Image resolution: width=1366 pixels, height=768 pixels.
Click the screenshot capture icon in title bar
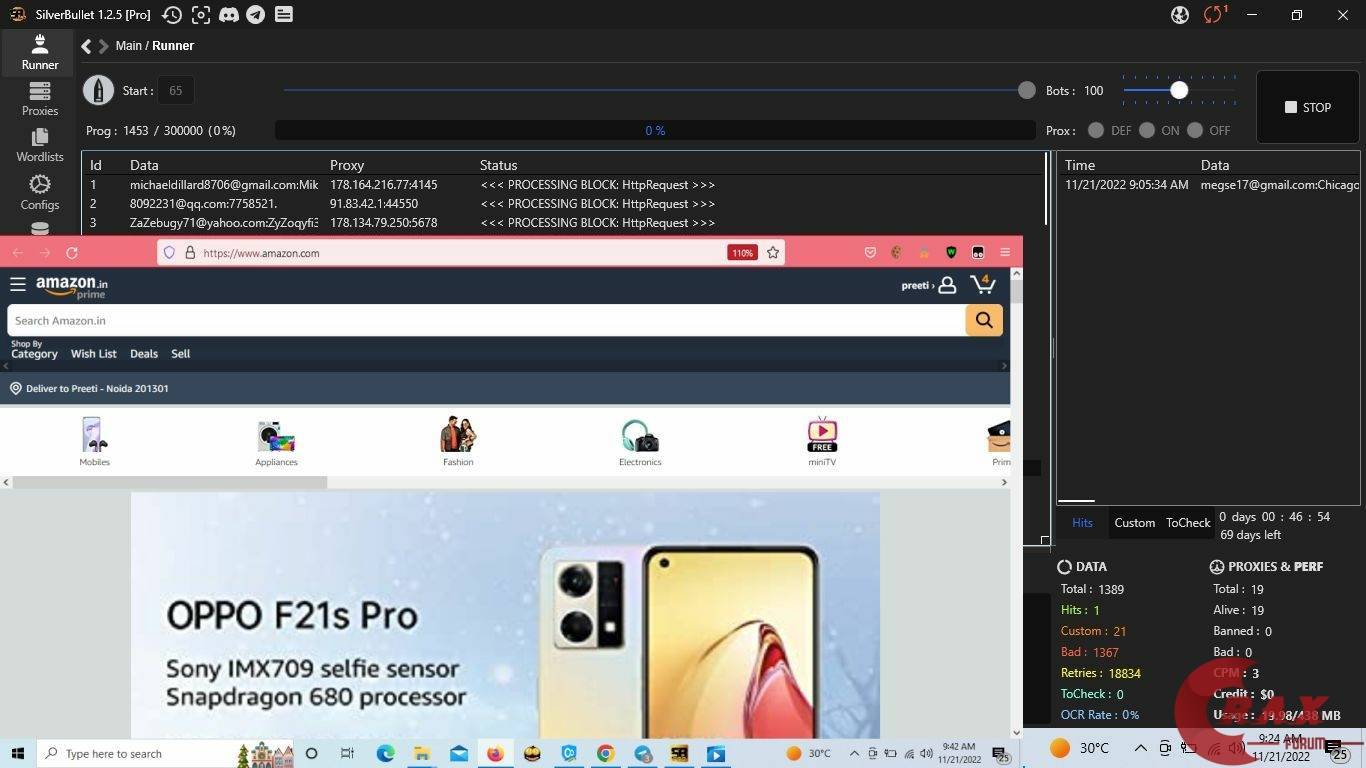pos(201,15)
